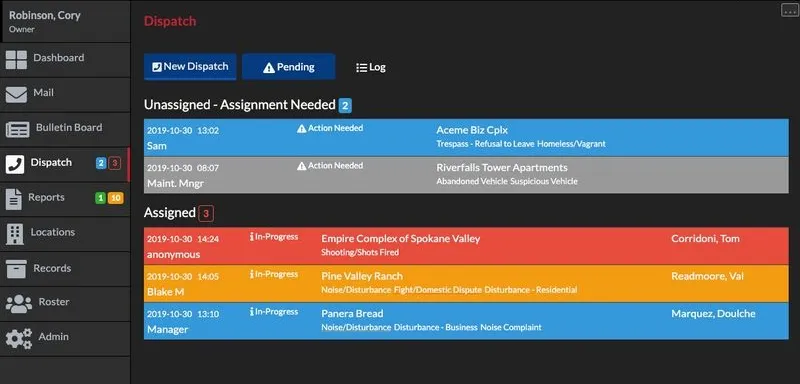This screenshot has width=800, height=384.
Task: Click the warning triangle on Pending button
Action: tap(269, 67)
